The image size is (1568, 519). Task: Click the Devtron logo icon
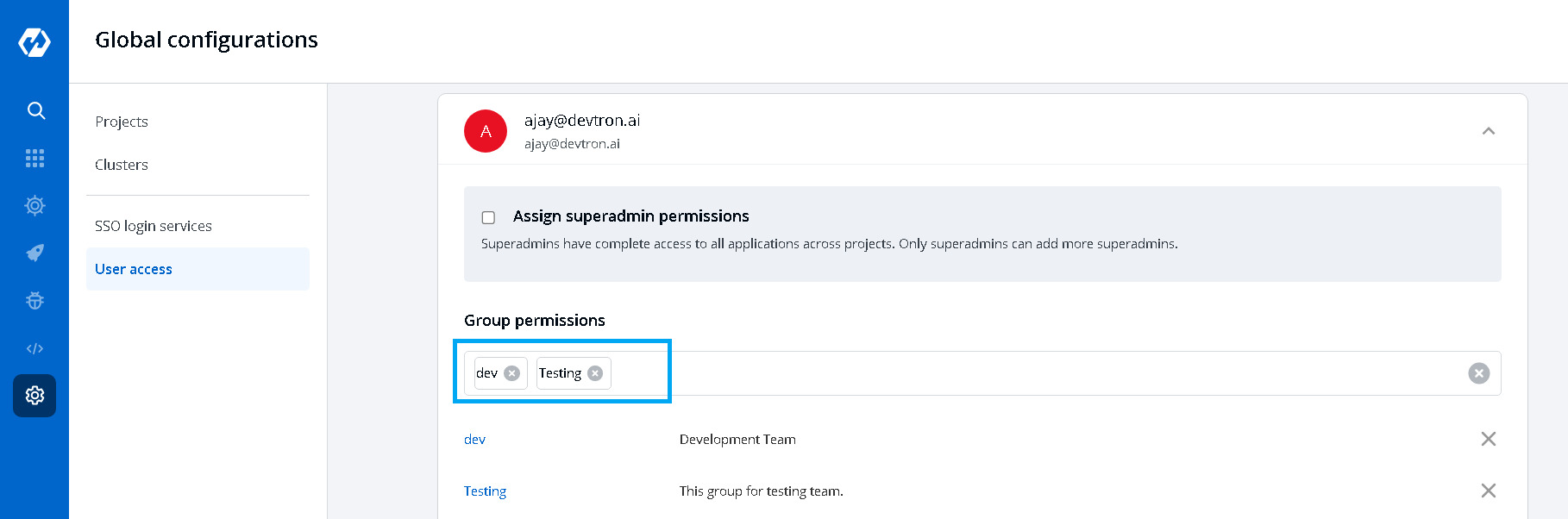tap(34, 41)
